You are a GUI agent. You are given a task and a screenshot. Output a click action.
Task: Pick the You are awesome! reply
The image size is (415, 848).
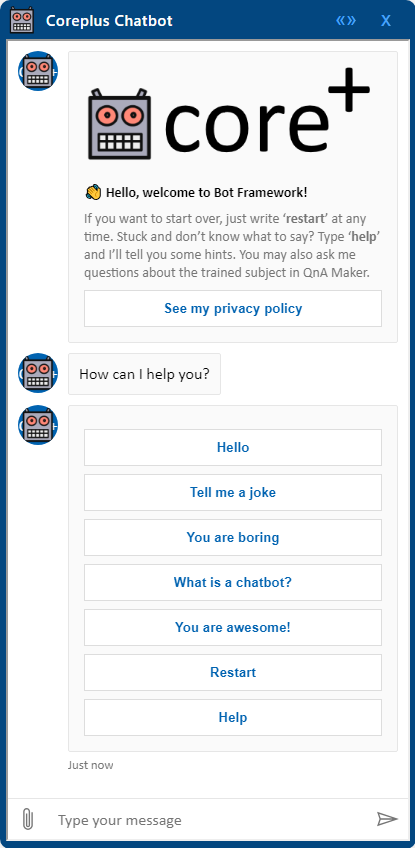(x=233, y=627)
